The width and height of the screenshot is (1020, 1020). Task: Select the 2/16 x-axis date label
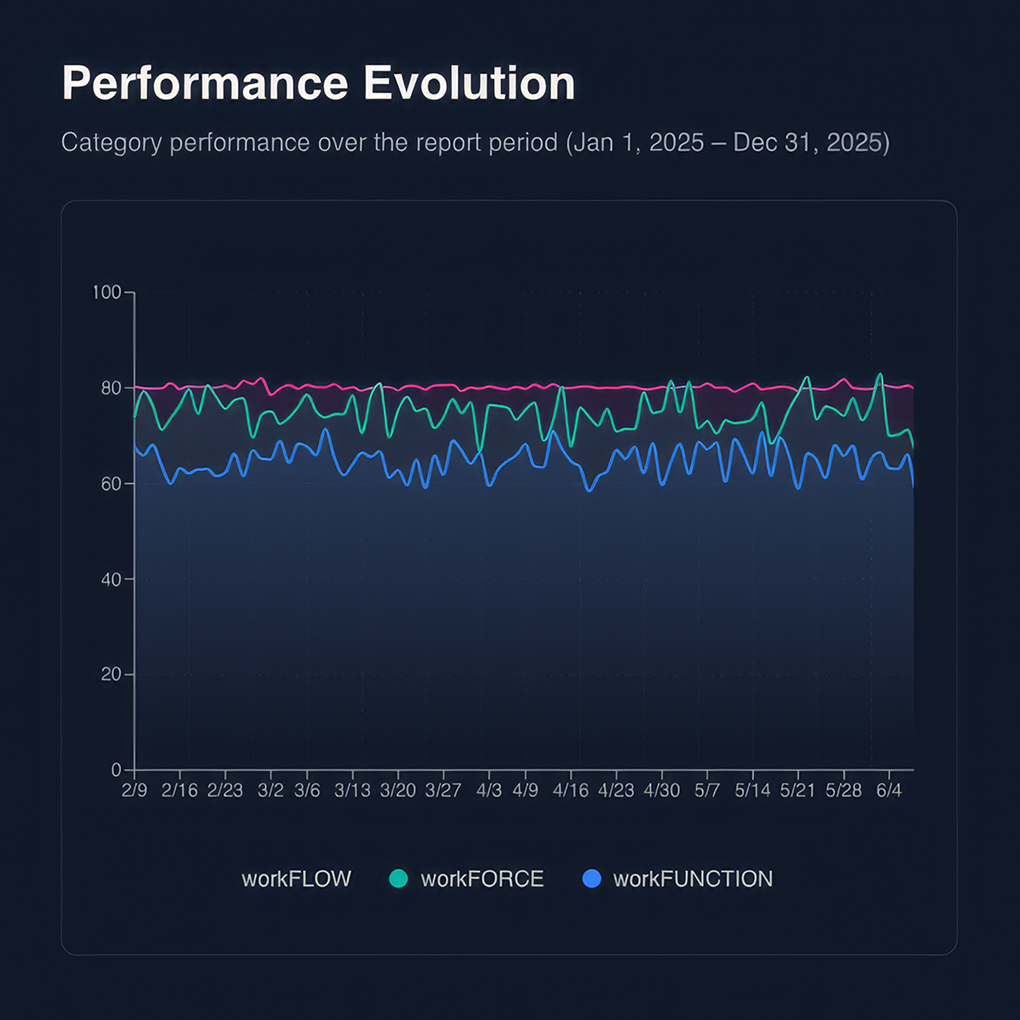[180, 790]
